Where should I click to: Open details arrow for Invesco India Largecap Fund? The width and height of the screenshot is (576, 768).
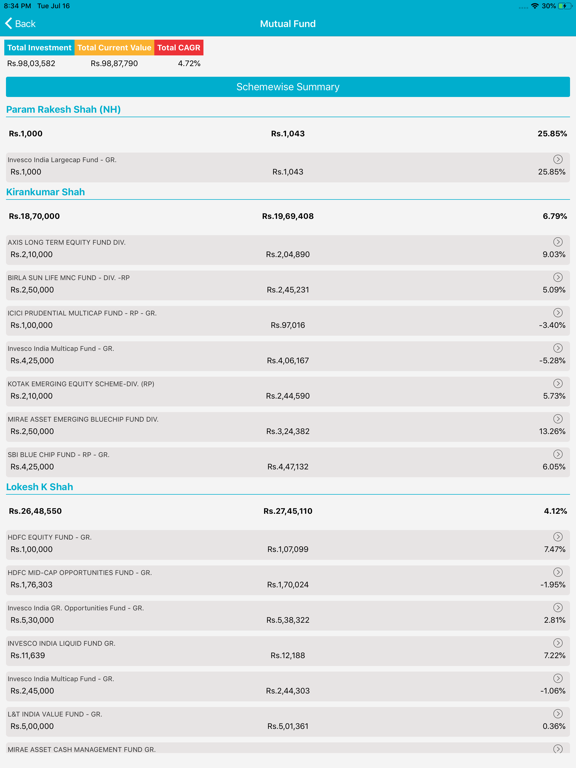[x=557, y=159]
